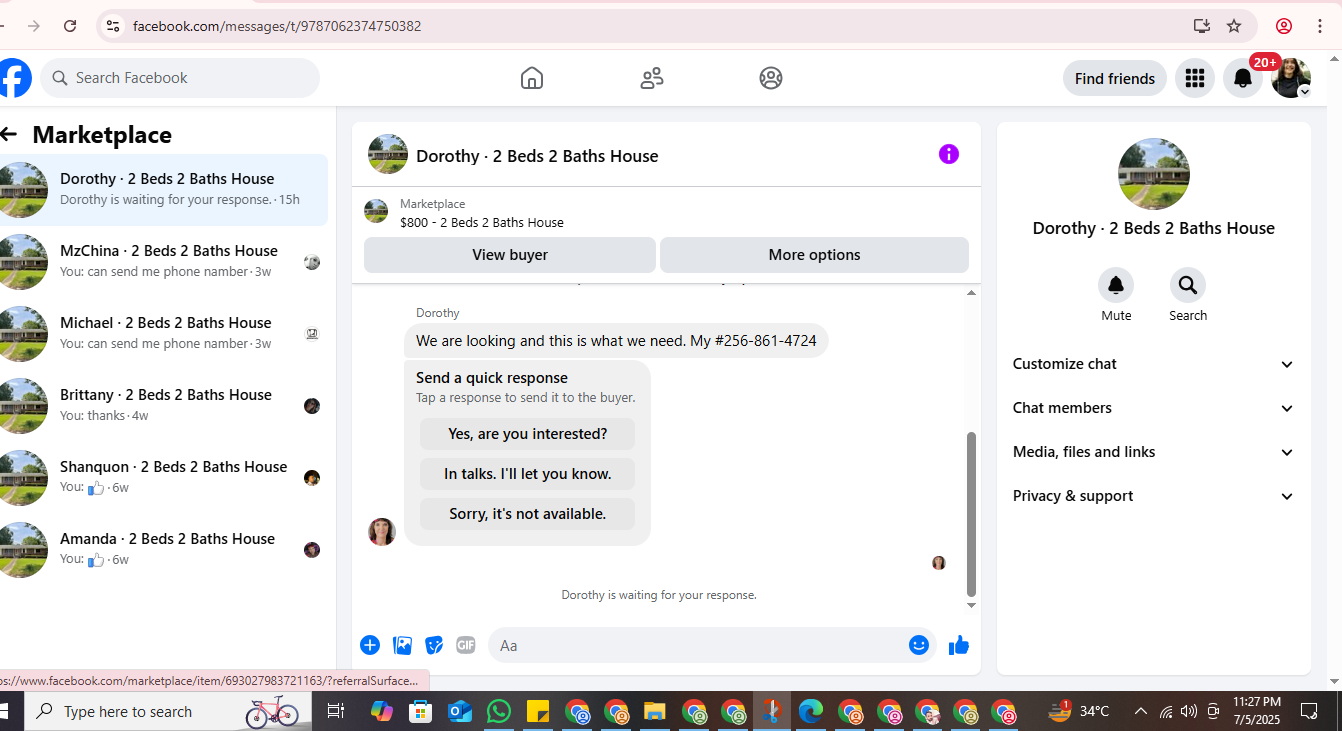Open Chrome profile icon

point(1284,26)
